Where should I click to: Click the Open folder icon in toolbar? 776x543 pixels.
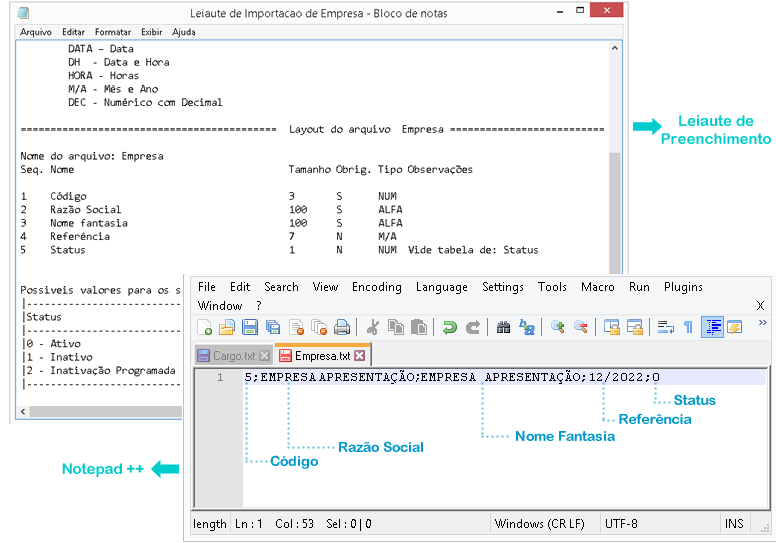click(227, 327)
